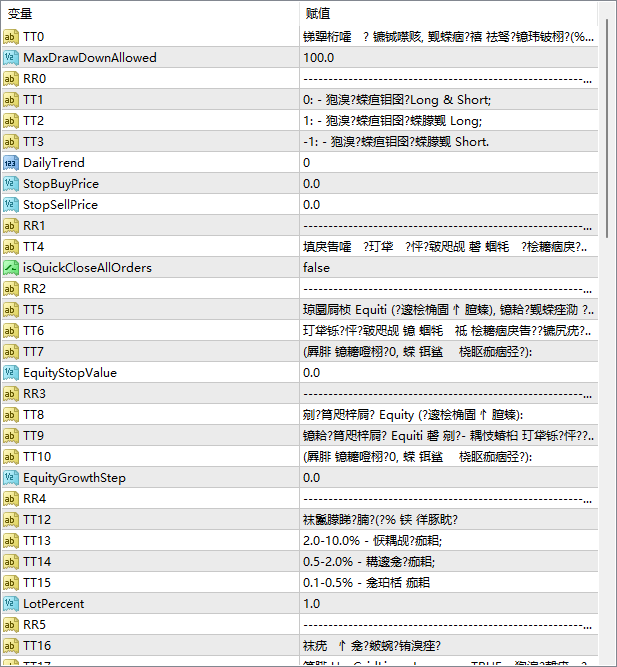Click the string icon beside TT8
The image size is (617, 667).
click(x=11, y=415)
